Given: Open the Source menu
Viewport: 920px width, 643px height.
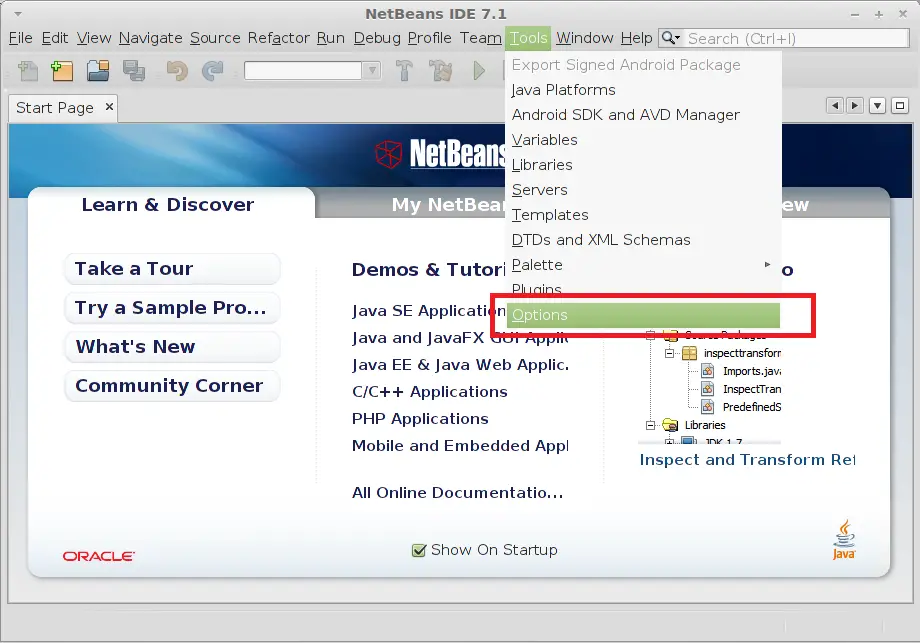Looking at the screenshot, I should click(215, 38).
